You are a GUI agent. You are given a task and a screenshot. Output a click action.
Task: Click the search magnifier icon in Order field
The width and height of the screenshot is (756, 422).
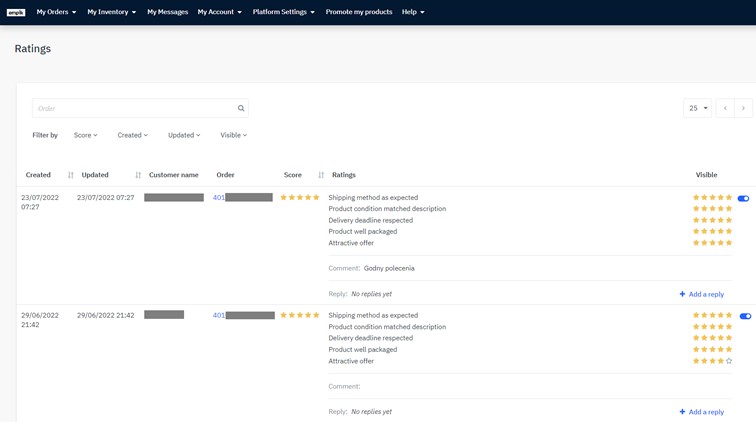[241, 108]
